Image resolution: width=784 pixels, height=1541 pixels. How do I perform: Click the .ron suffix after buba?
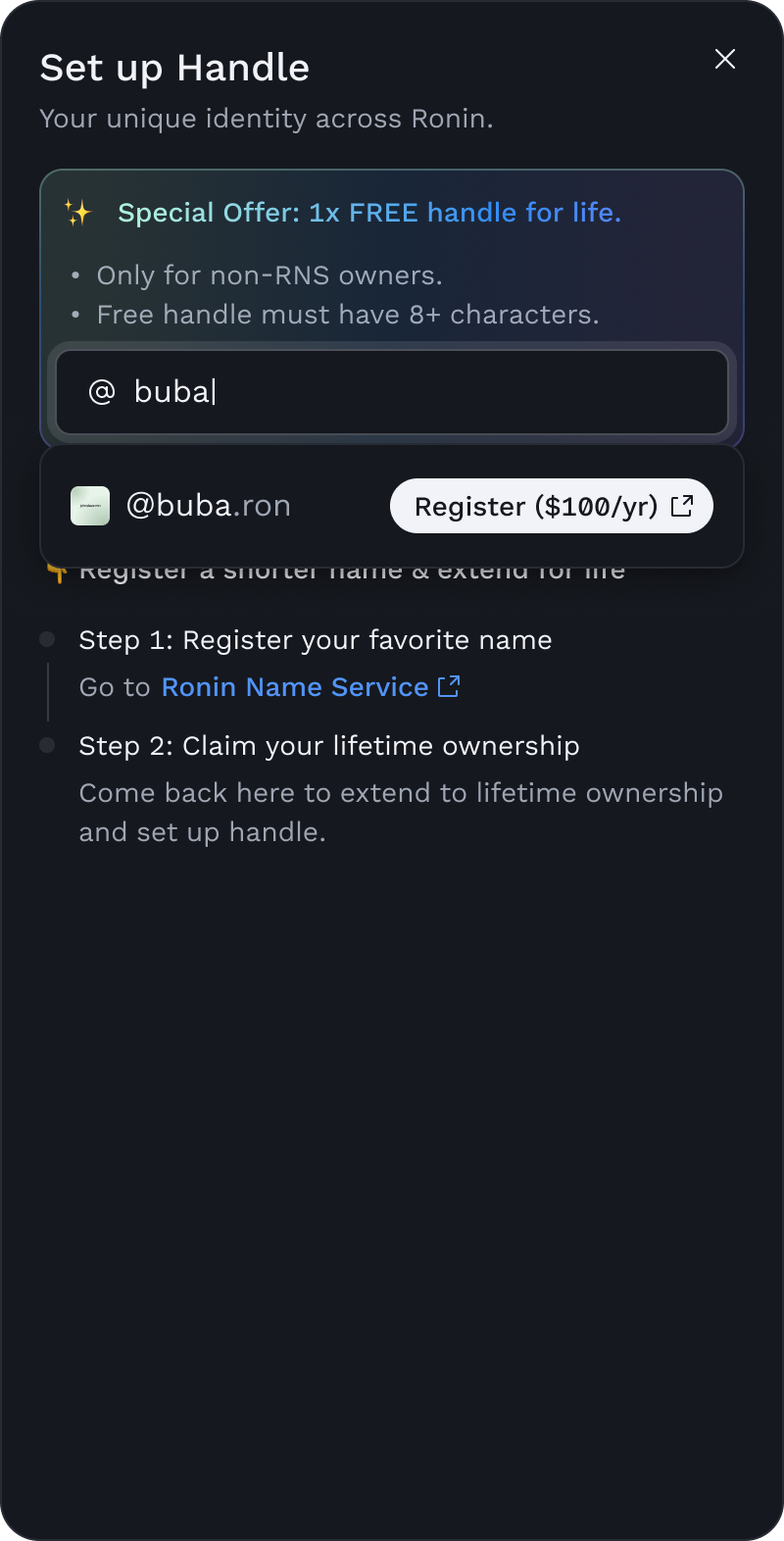point(263,506)
